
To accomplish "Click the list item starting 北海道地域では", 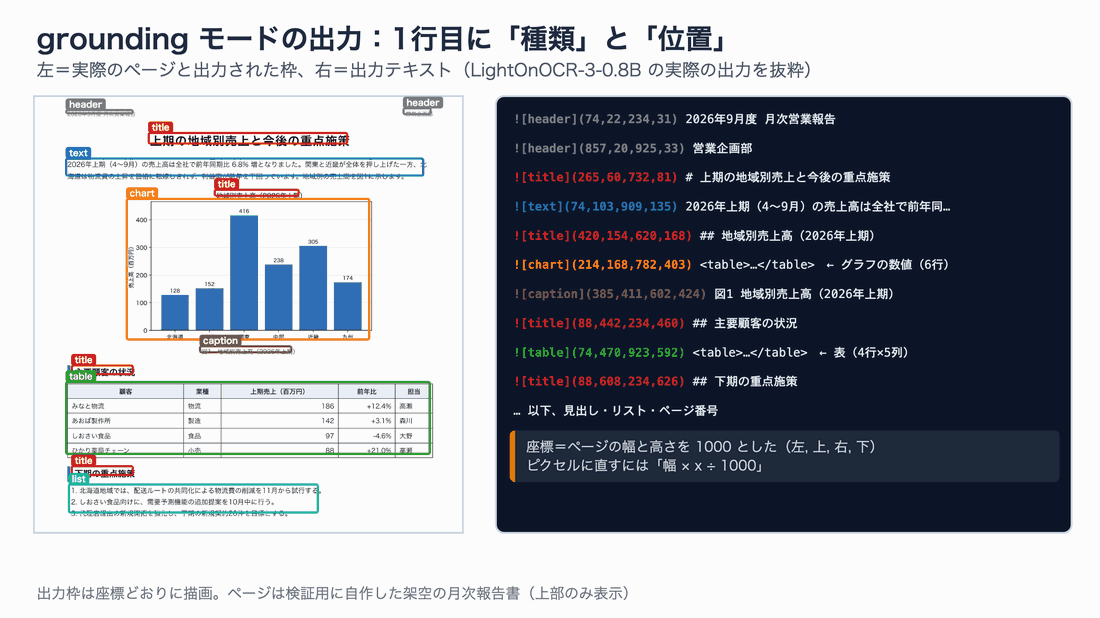I will pos(194,491).
